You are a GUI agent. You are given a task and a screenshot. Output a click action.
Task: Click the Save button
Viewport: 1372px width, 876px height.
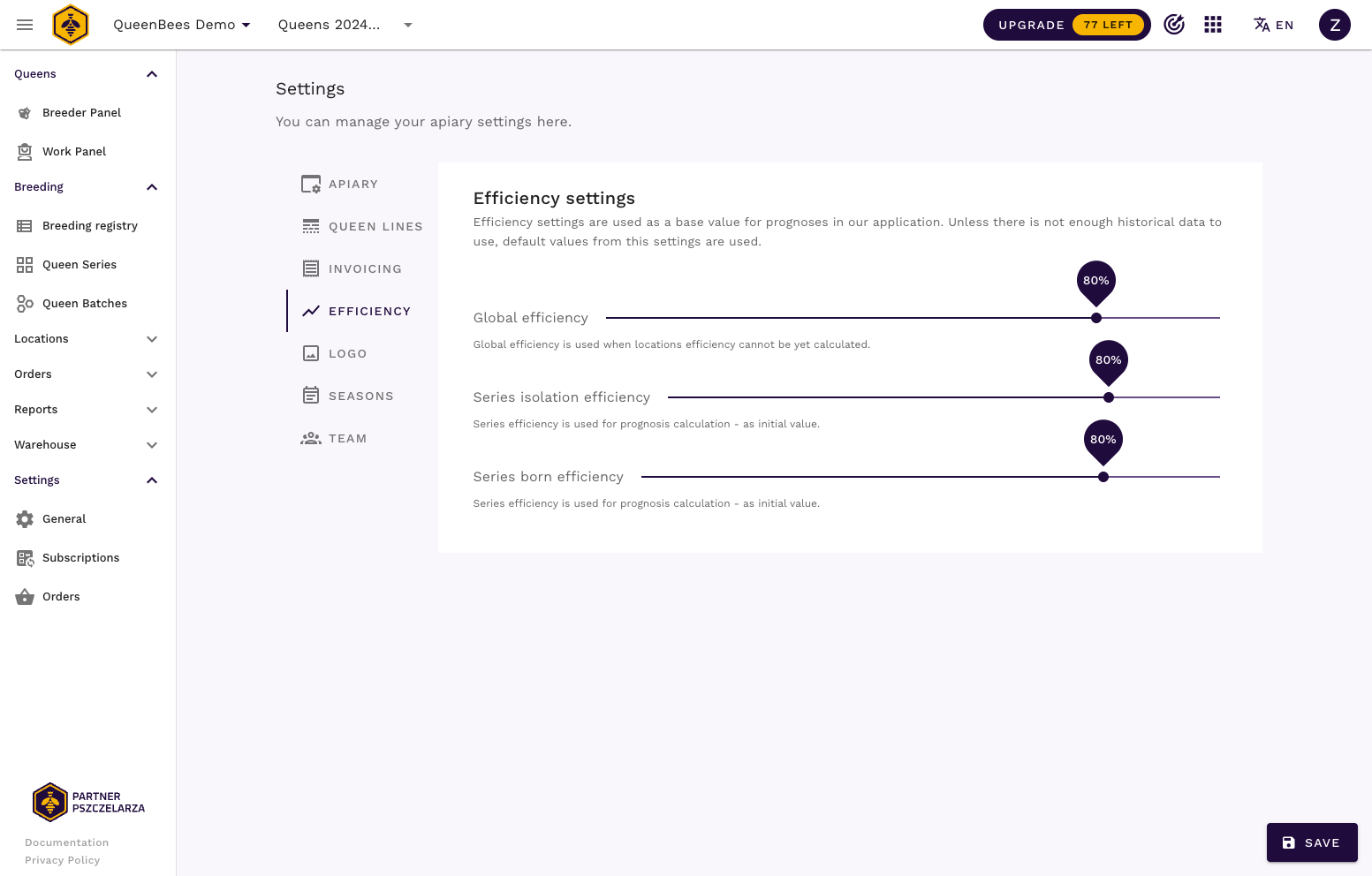click(1311, 842)
